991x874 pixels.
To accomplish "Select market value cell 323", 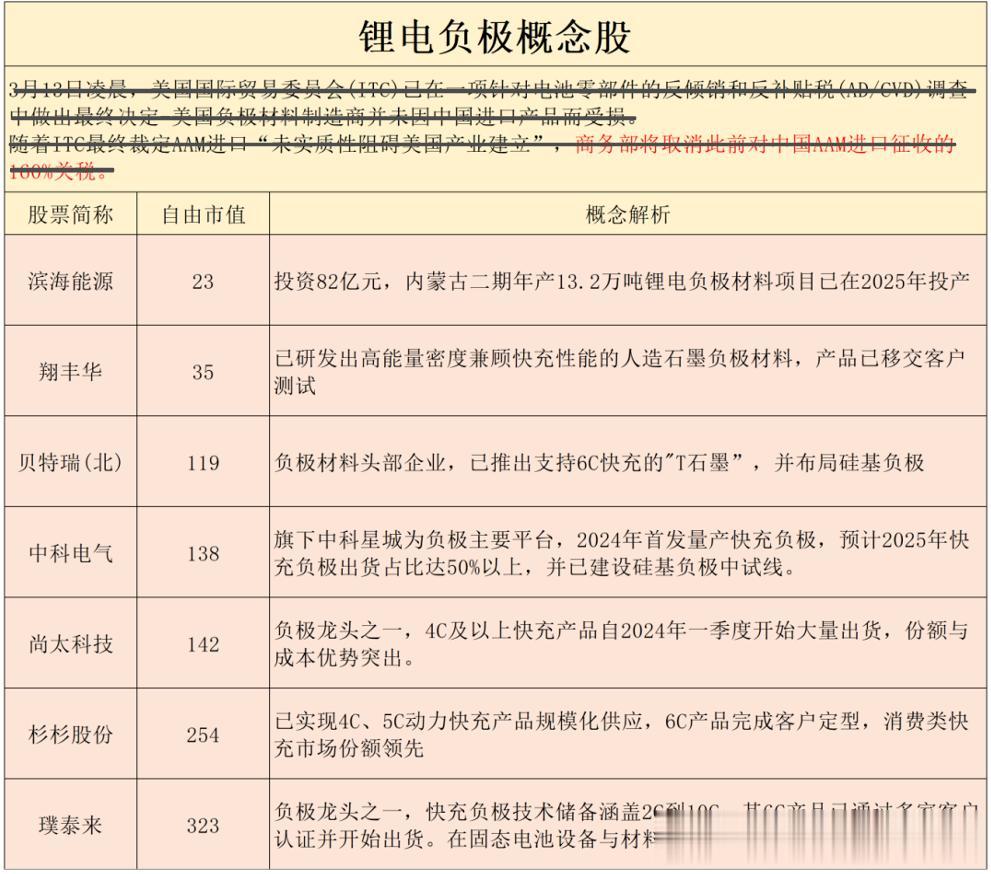I will [203, 826].
